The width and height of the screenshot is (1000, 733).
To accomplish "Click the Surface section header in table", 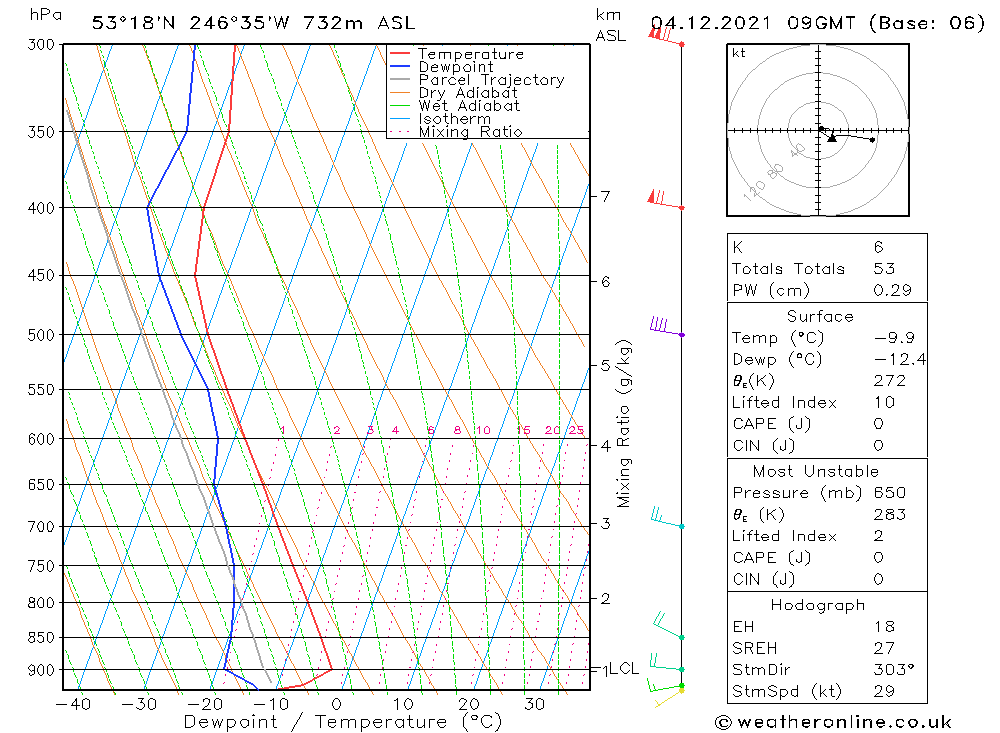I will point(820,317).
